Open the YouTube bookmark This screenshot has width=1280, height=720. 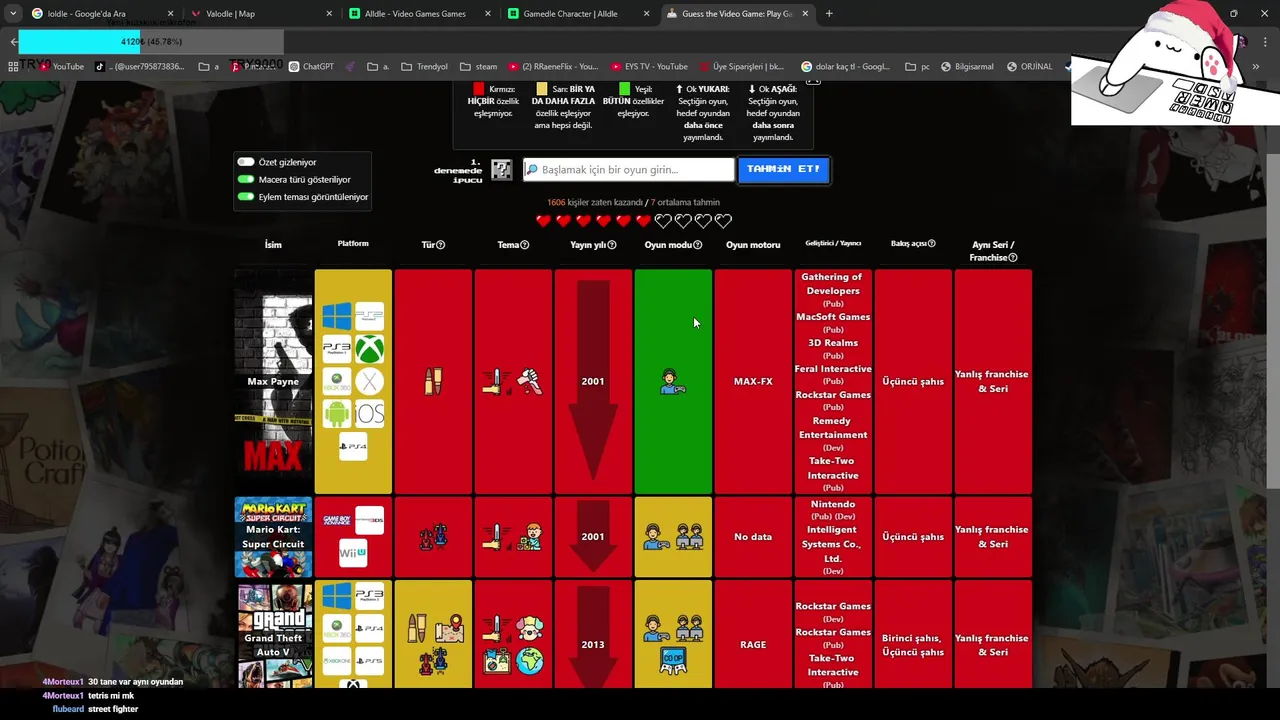pyautogui.click(x=60, y=67)
